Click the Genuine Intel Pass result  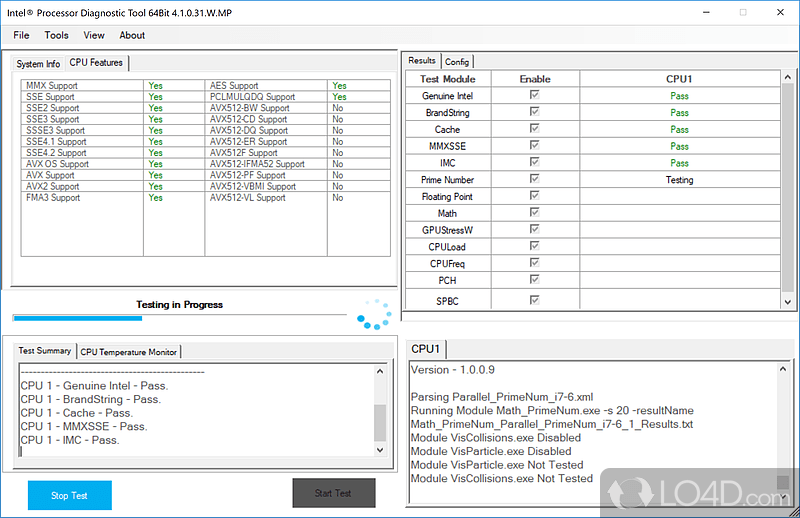[679, 96]
